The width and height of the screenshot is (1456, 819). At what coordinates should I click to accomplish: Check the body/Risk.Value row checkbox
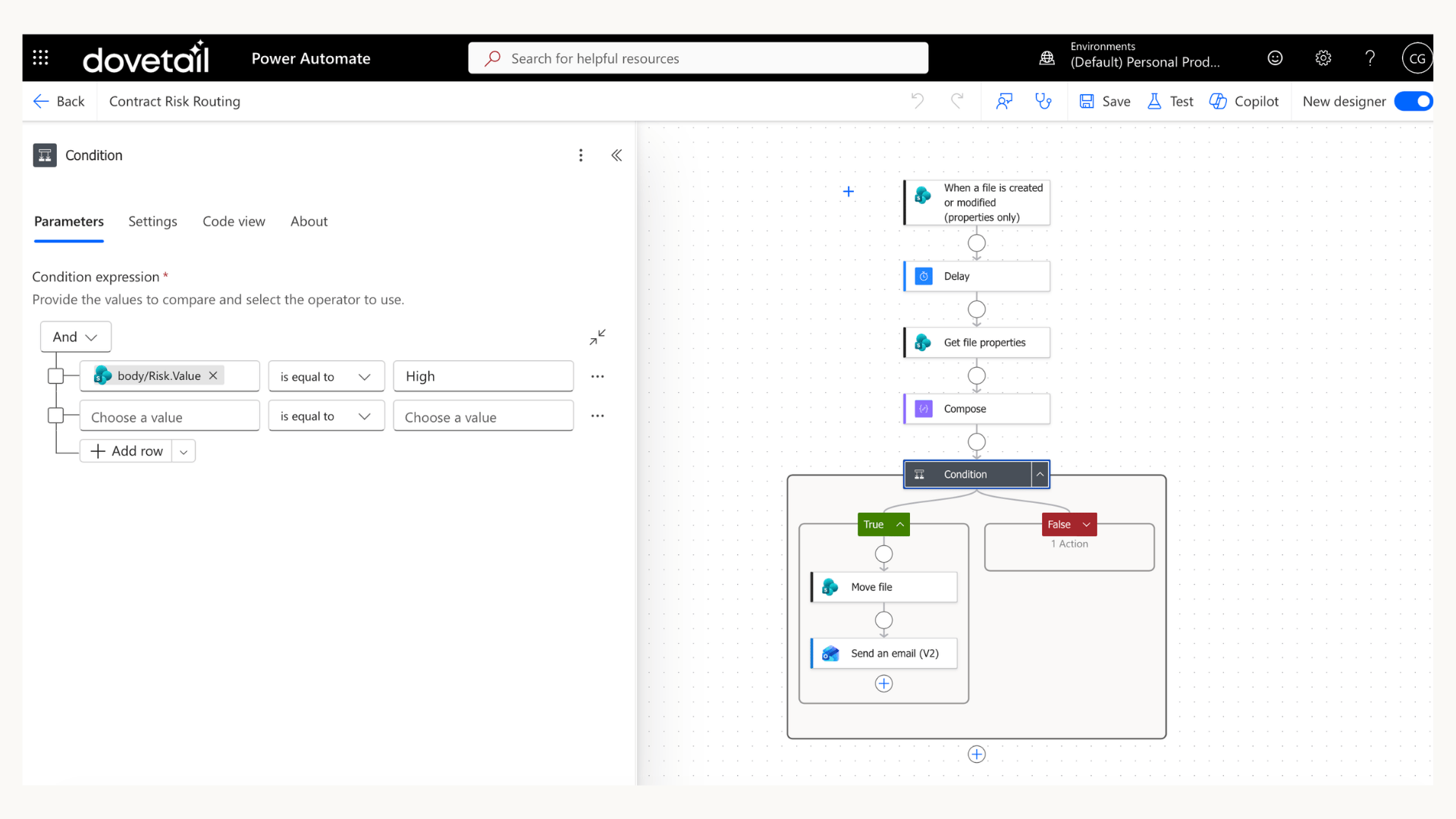[55, 376]
